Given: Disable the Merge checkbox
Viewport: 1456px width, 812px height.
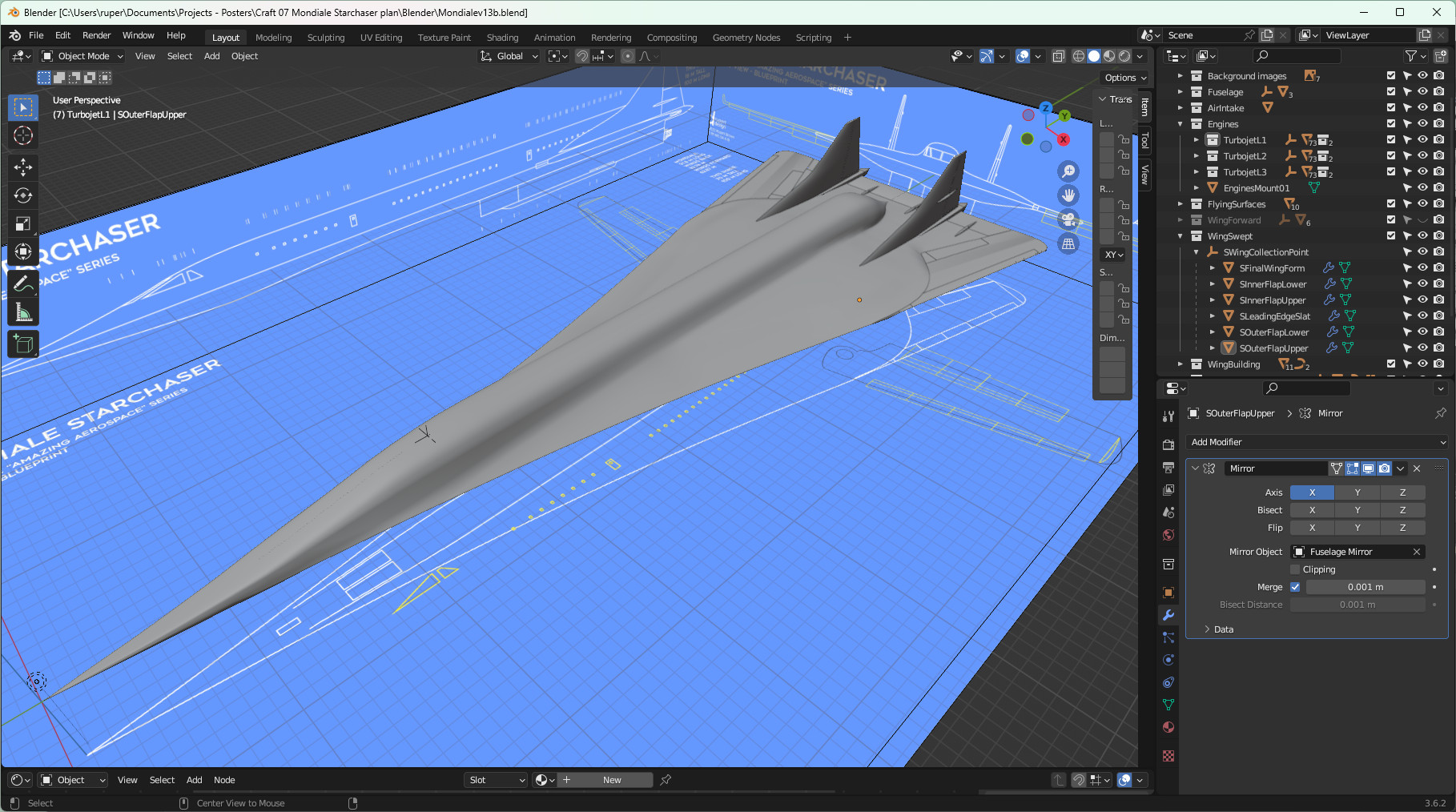Looking at the screenshot, I should [1295, 587].
